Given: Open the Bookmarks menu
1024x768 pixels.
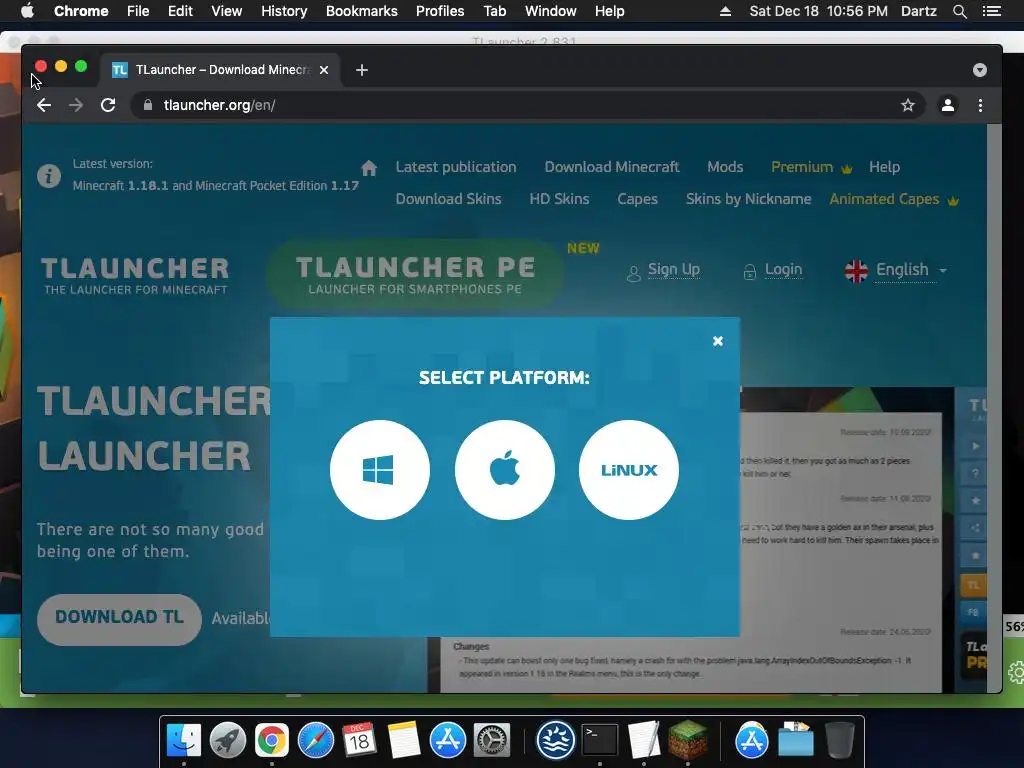Looking at the screenshot, I should (x=362, y=11).
